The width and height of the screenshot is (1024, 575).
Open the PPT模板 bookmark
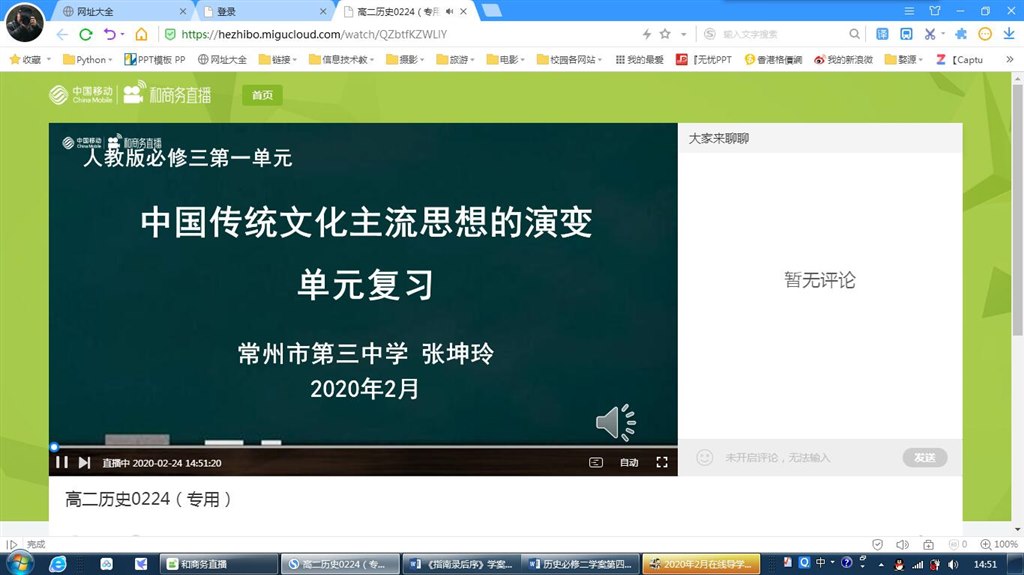155,59
